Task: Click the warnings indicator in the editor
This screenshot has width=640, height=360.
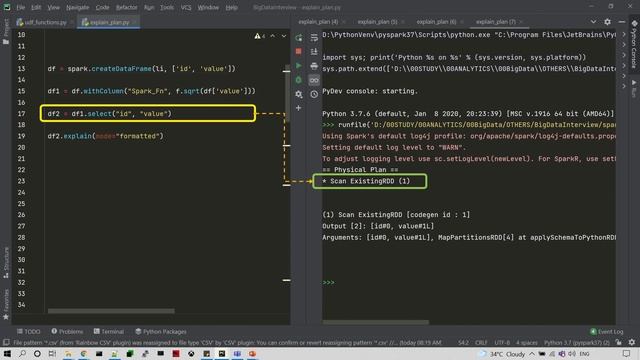Action: click(260, 36)
